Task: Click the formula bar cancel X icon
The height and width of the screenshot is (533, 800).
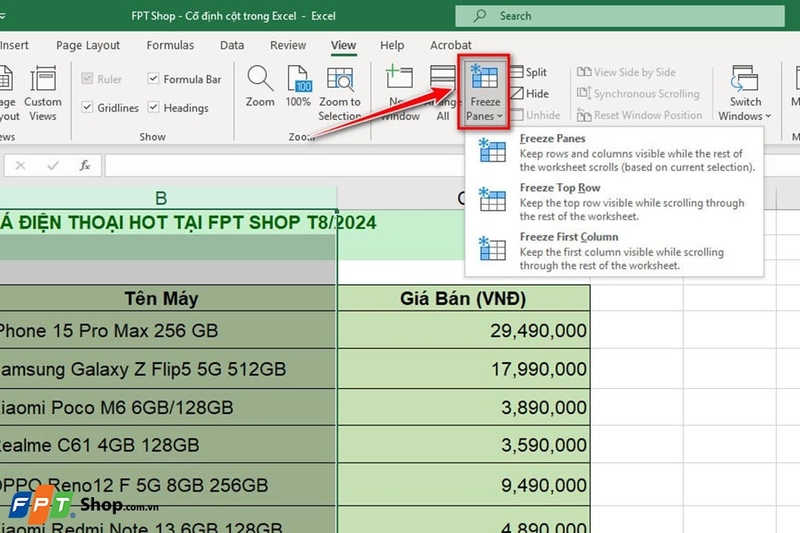Action: coord(20,165)
